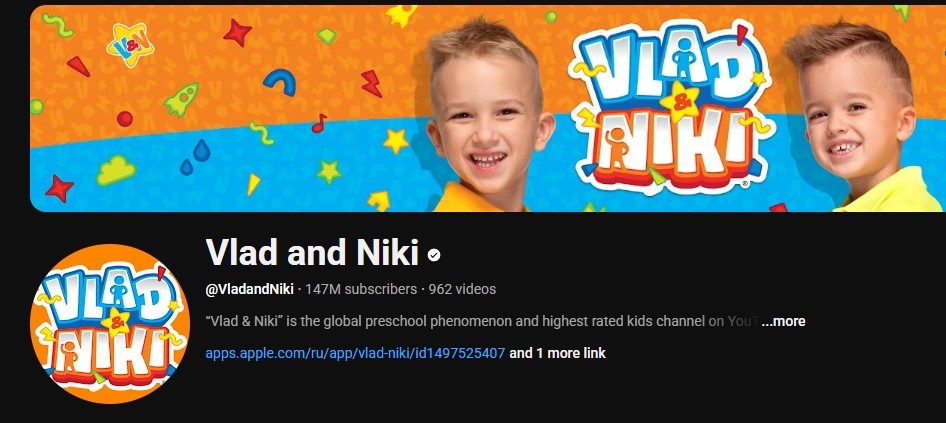Click the 962 videos count
Viewport: 946px width, 423px height.
click(x=462, y=289)
